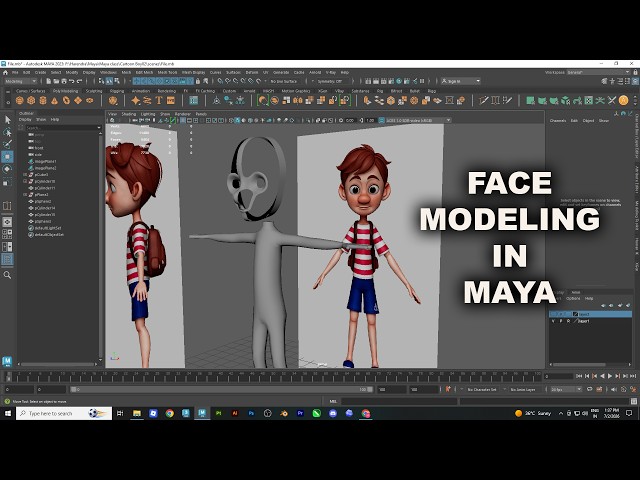This screenshot has width=640, height=480.
Task: Open the Sign In account dropdown
Action: [460, 81]
